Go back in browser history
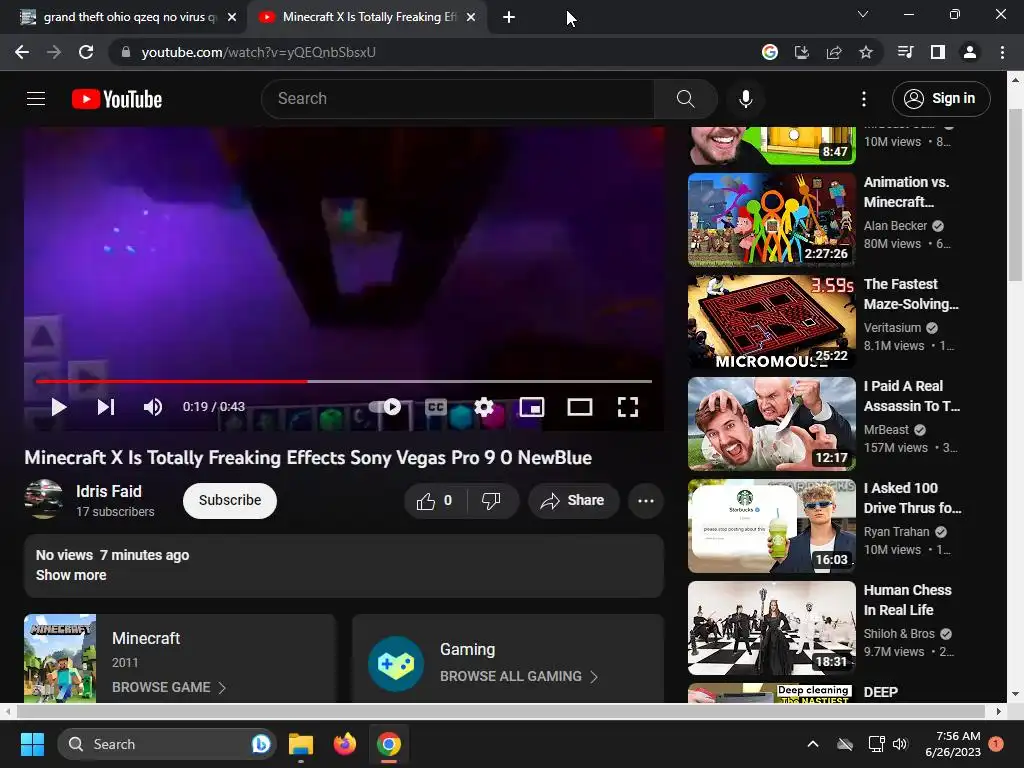This screenshot has width=1024, height=768. [22, 52]
